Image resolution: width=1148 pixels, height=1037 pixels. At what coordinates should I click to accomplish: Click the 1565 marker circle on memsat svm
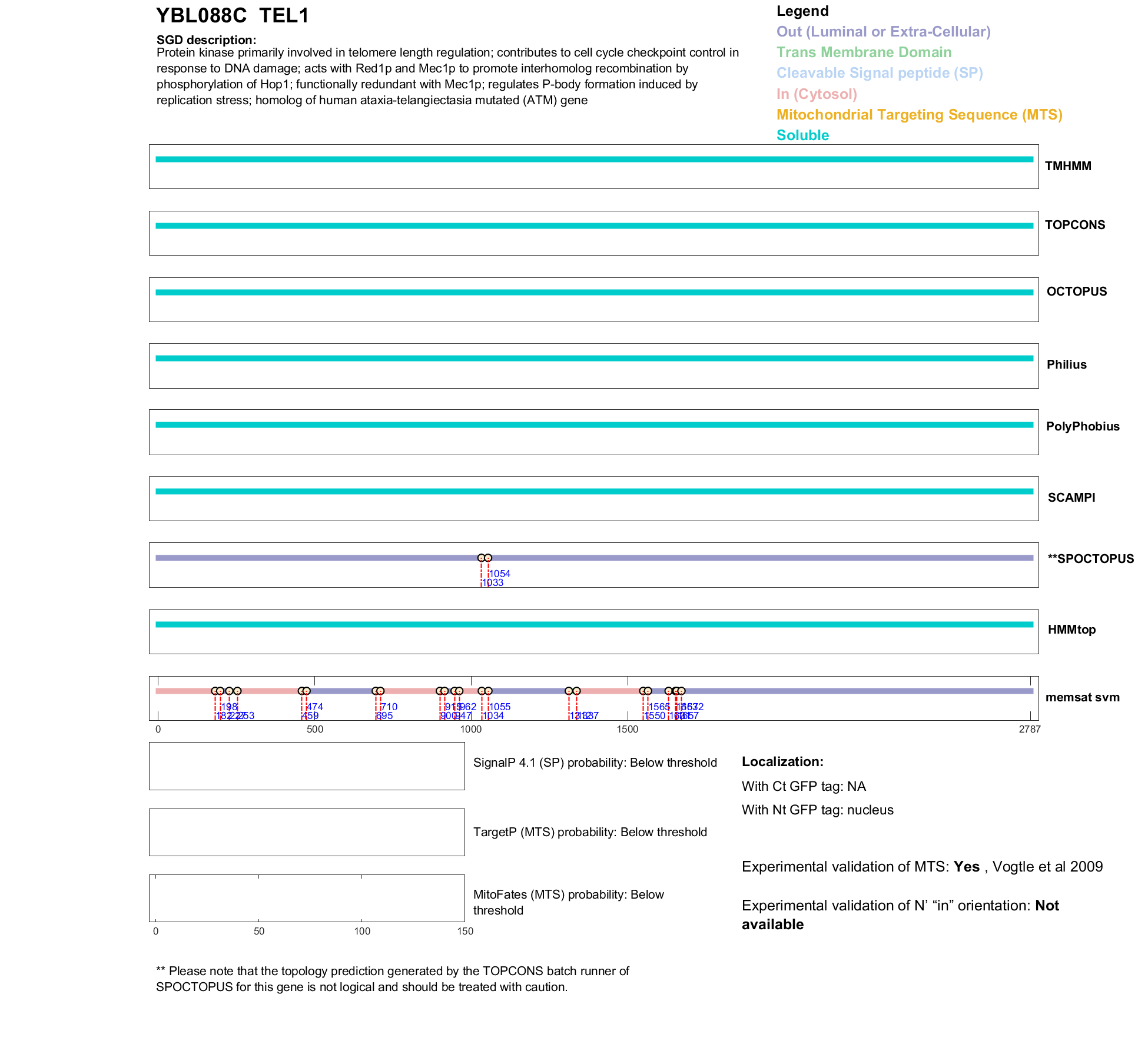(648, 691)
